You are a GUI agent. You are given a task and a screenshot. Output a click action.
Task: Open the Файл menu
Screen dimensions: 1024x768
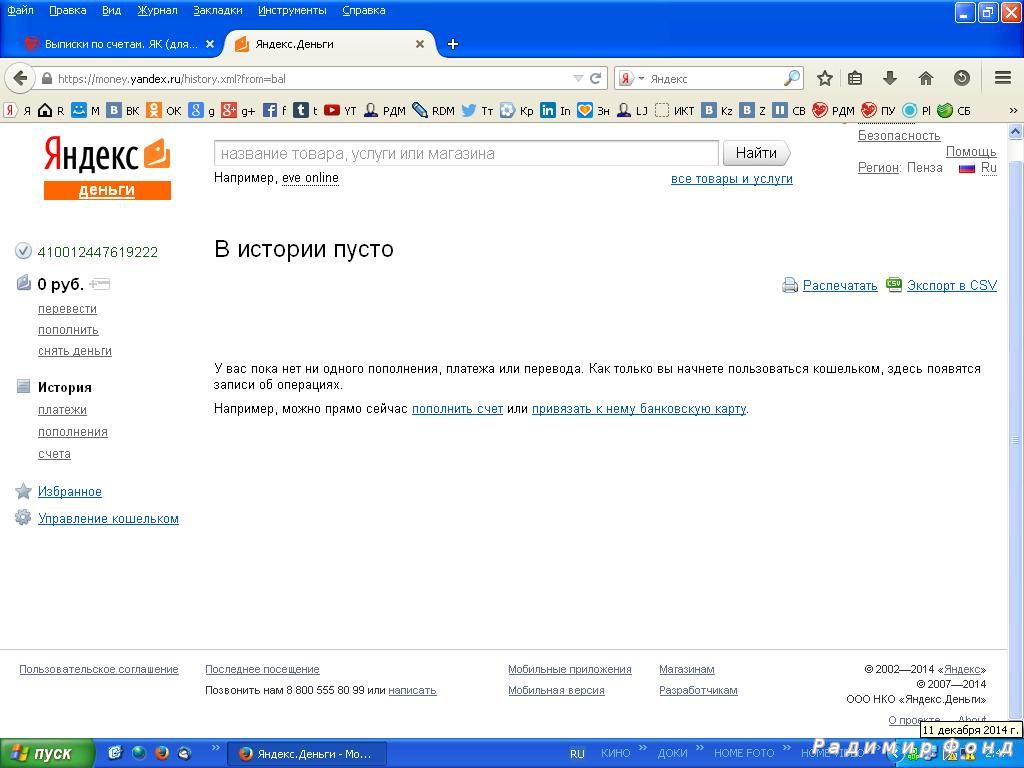point(20,10)
